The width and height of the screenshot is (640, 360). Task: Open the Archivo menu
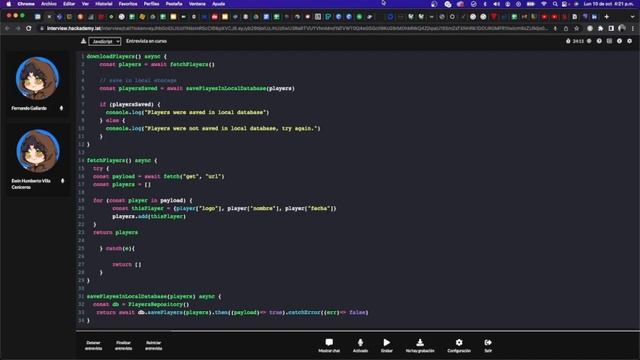49,4
